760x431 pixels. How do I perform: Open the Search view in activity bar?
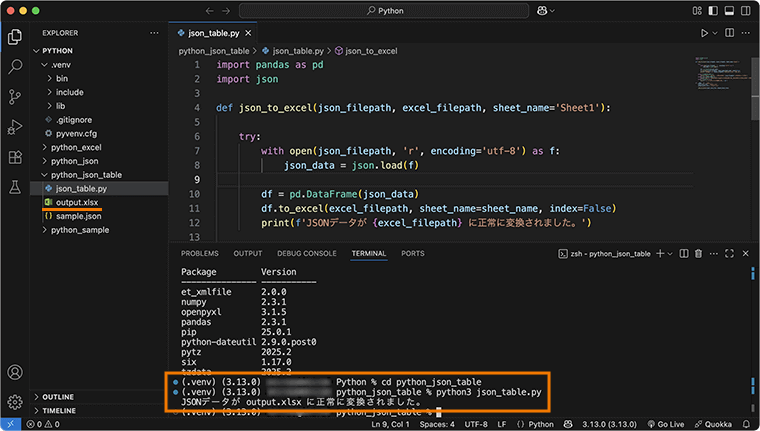[x=15, y=66]
